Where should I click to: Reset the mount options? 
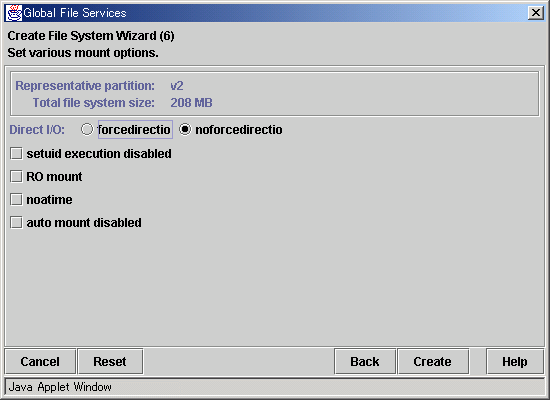[110, 361]
